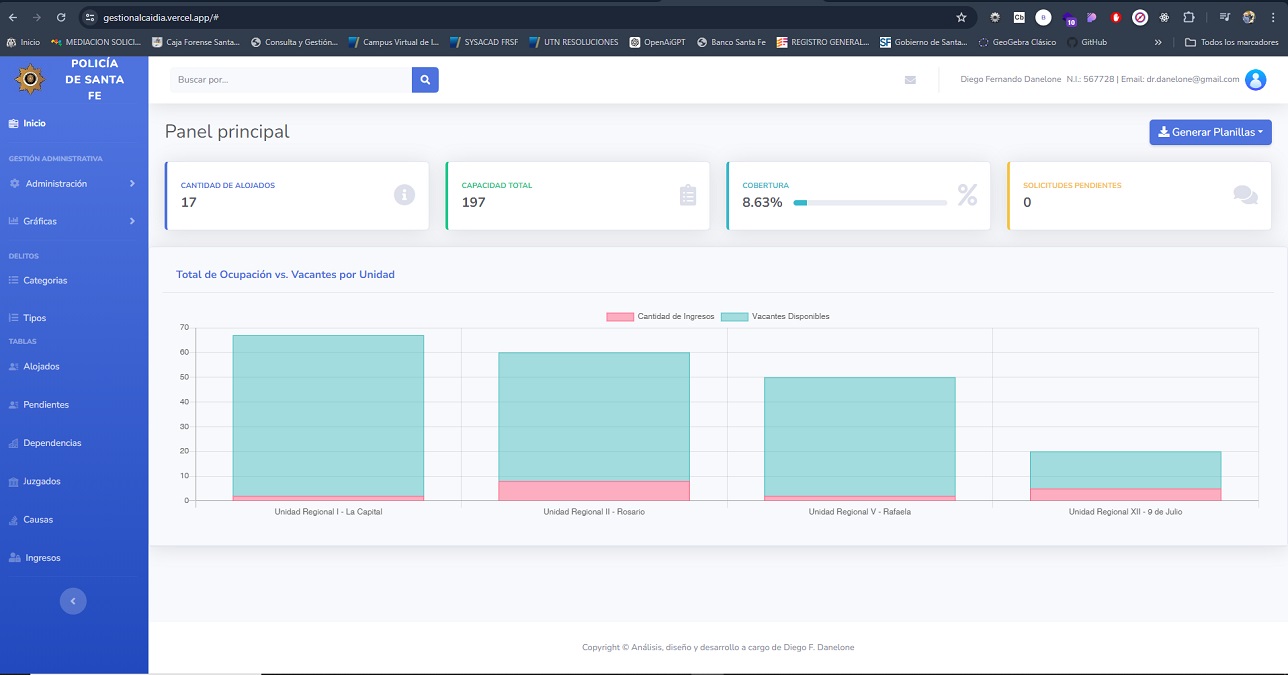Focus the Buscar por search field
Viewport: 1288px width, 675px height.
pos(290,80)
